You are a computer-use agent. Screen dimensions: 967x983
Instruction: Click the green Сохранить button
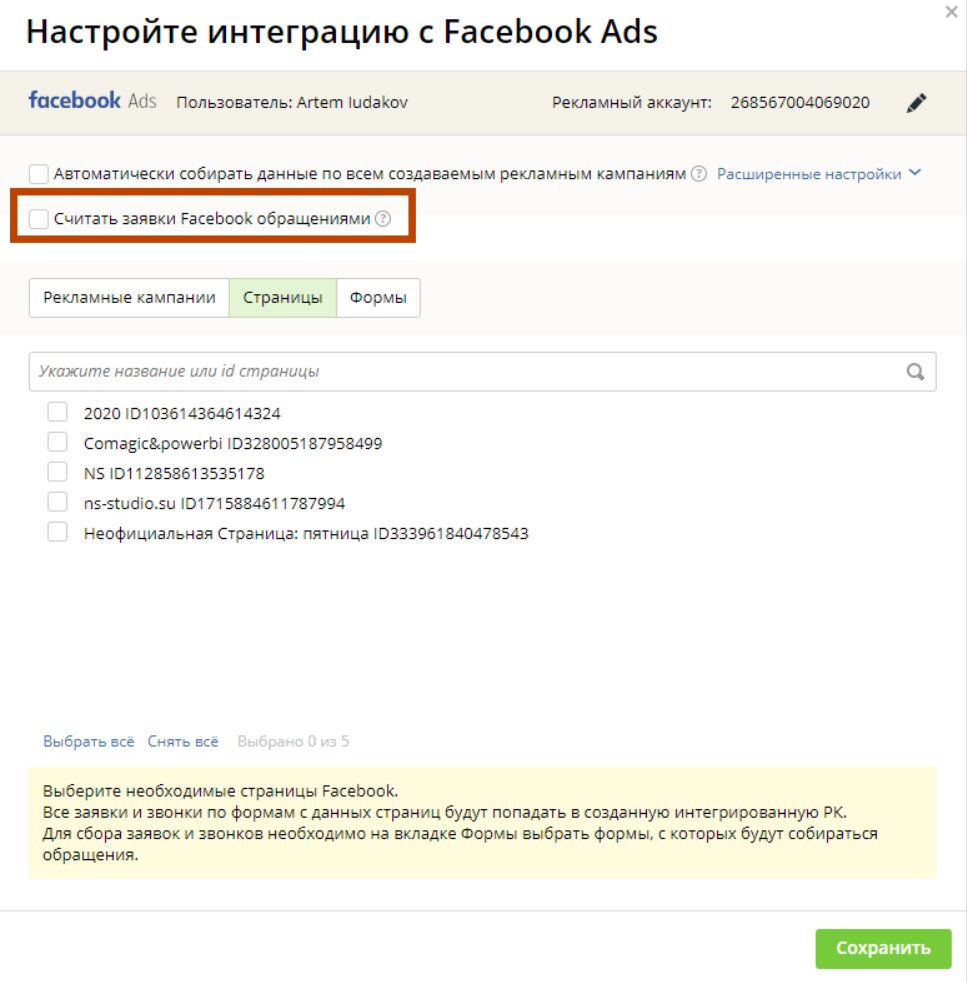(883, 949)
